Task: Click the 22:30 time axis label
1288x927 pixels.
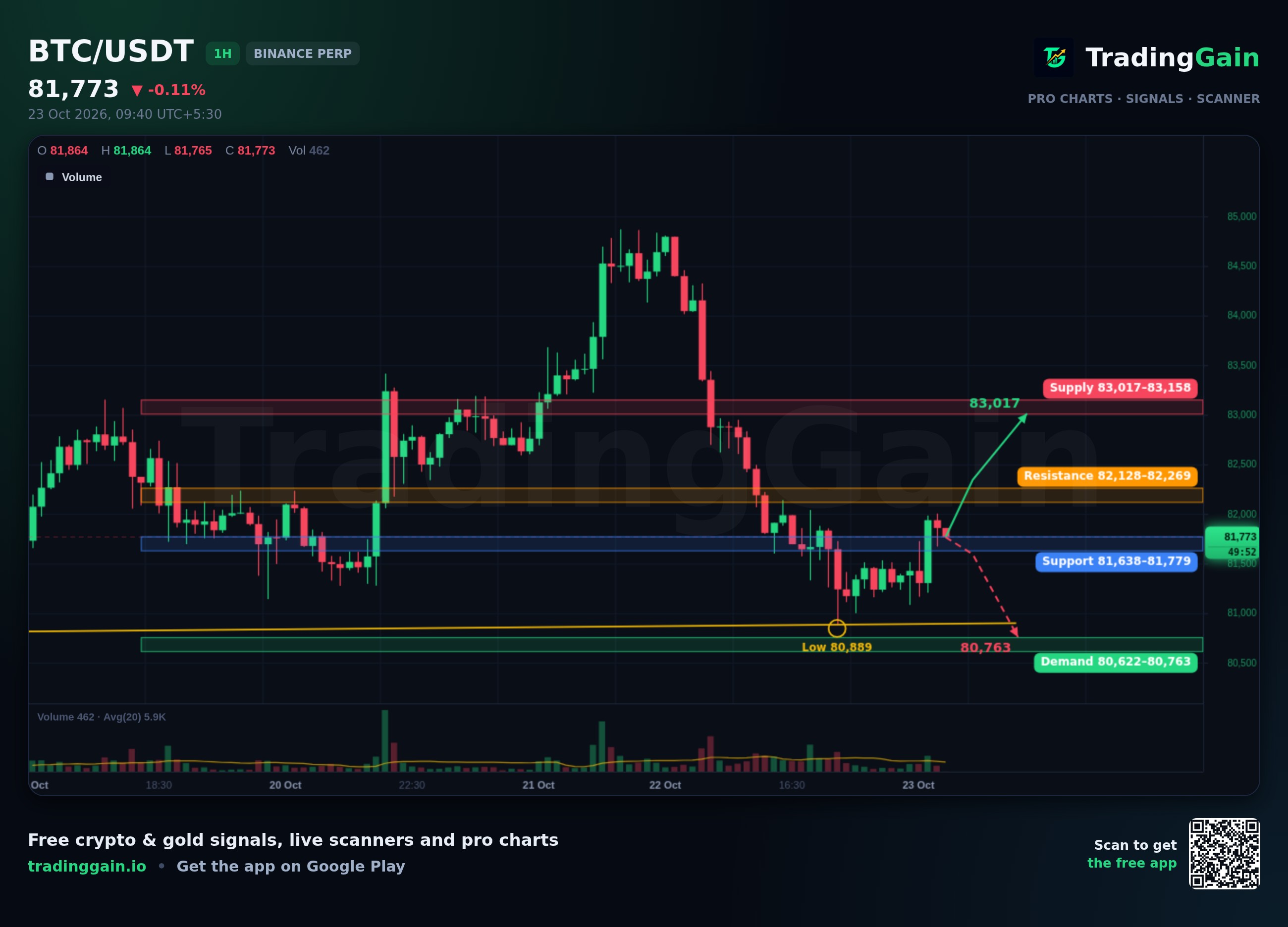Action: coord(412,785)
